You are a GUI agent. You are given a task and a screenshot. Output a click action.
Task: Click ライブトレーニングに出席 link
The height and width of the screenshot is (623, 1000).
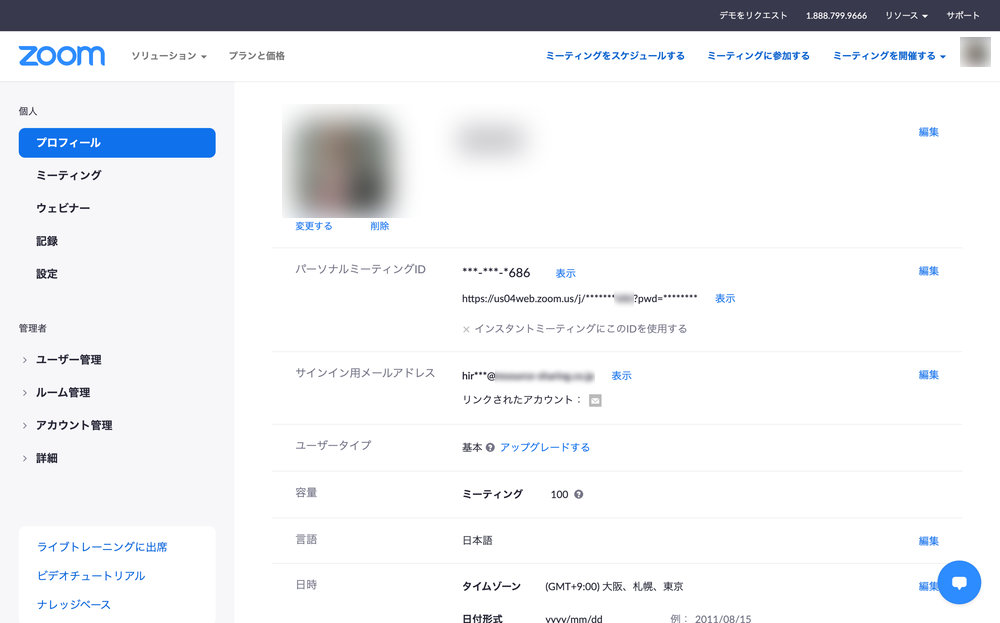click(102, 547)
